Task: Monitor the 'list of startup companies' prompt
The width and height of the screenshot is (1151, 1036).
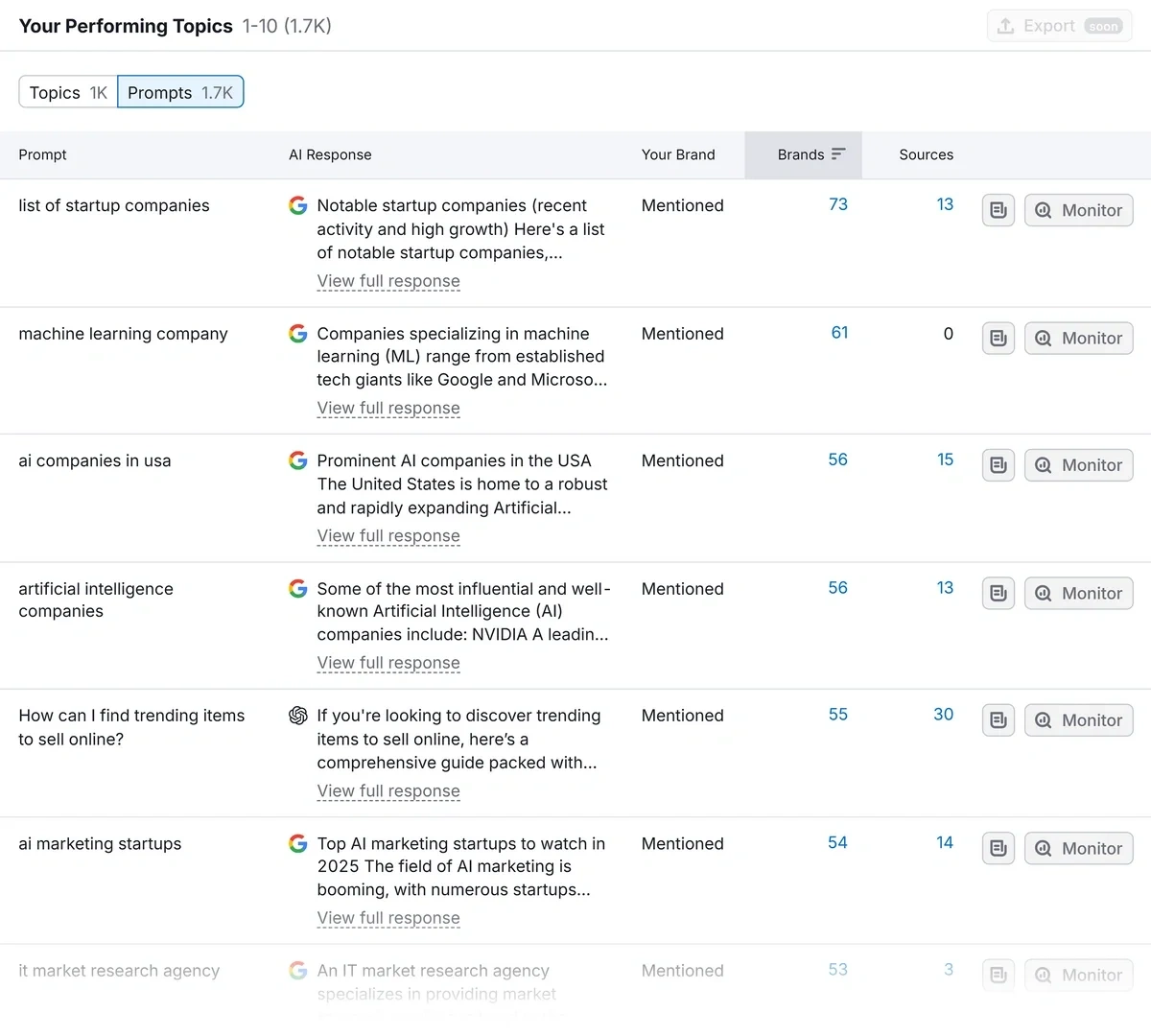Action: (x=1079, y=210)
